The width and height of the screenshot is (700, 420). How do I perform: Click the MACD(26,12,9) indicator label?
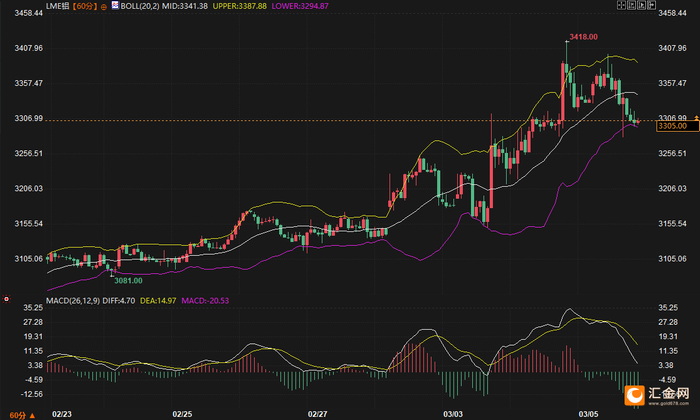pyautogui.click(x=73, y=301)
